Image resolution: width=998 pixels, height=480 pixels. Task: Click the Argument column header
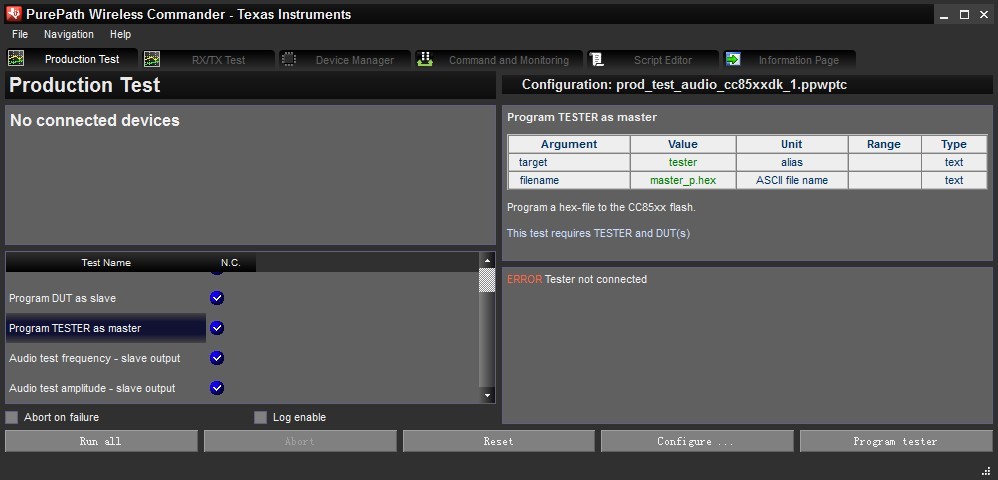[x=569, y=144]
